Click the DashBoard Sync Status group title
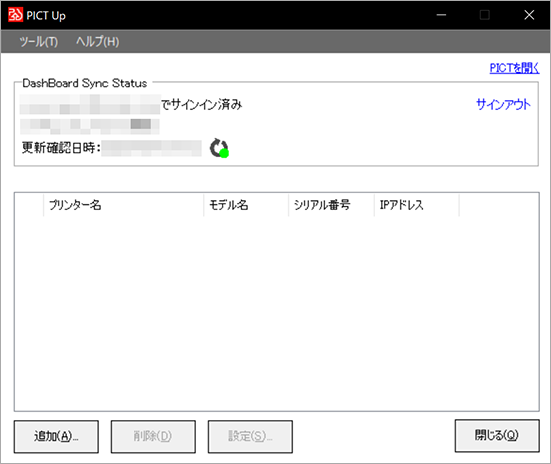Viewport: 551px width, 464px height. coord(85,83)
